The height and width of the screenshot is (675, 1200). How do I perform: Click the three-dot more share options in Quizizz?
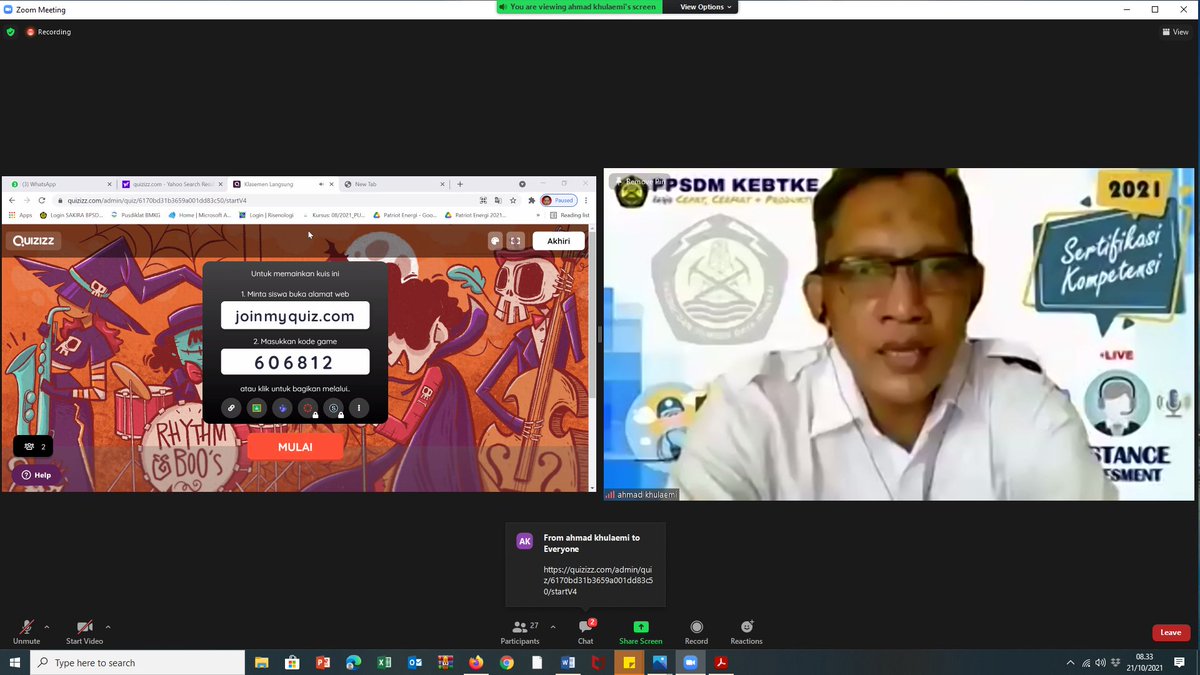pyautogui.click(x=359, y=408)
